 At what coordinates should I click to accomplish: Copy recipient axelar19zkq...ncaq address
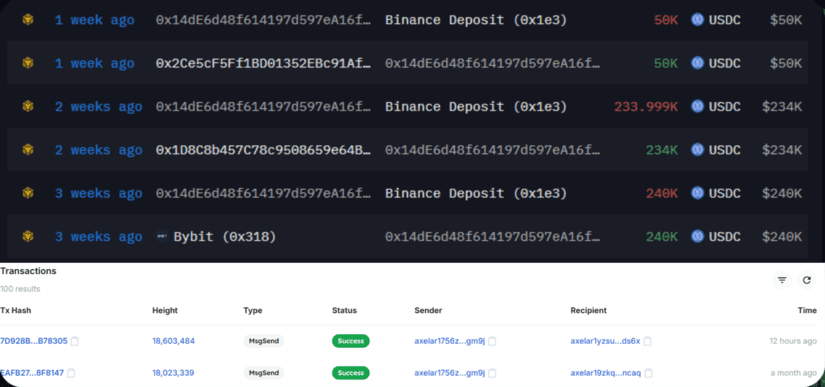click(x=649, y=373)
